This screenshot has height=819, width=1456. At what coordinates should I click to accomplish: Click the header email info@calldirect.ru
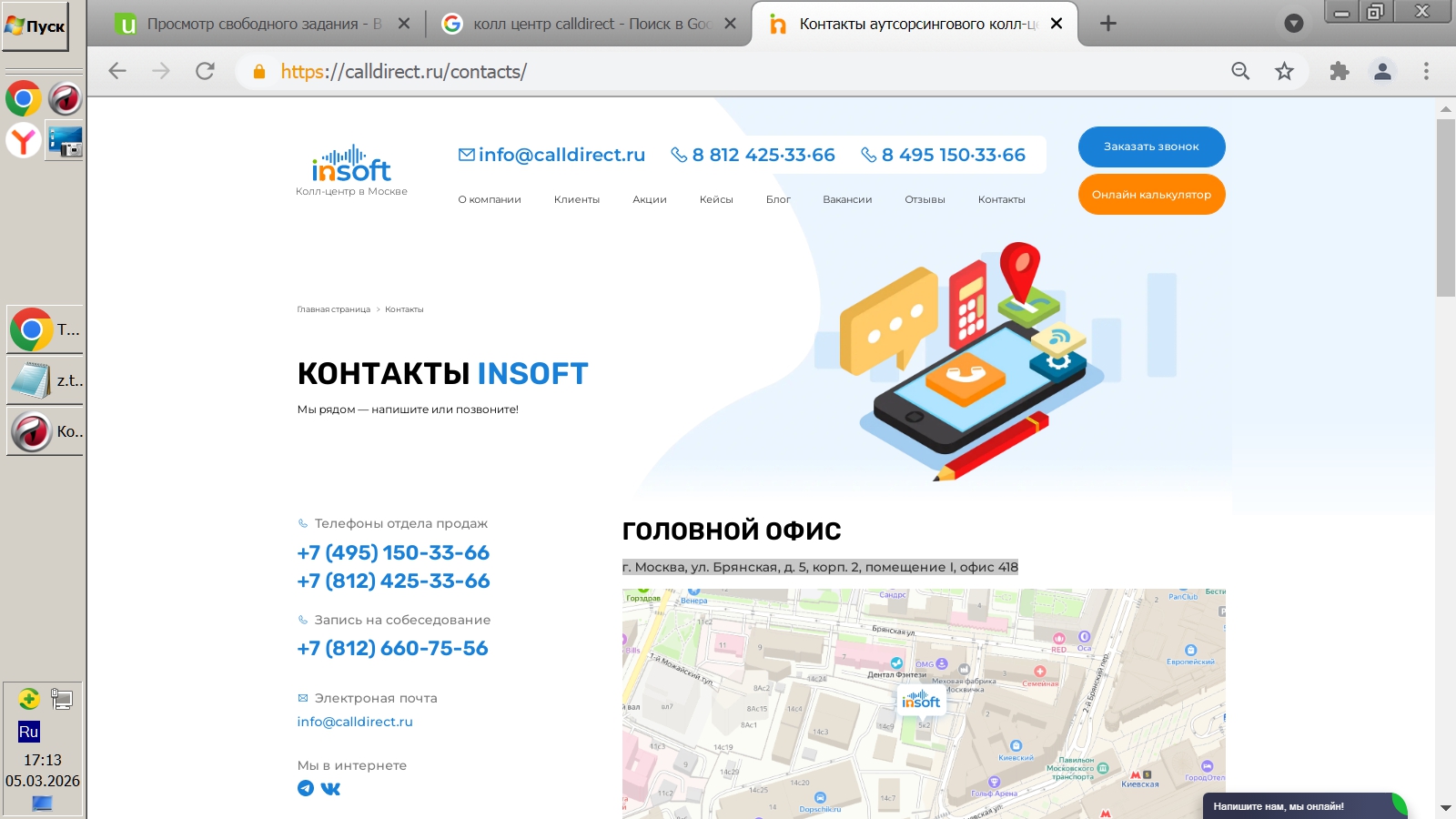point(551,155)
